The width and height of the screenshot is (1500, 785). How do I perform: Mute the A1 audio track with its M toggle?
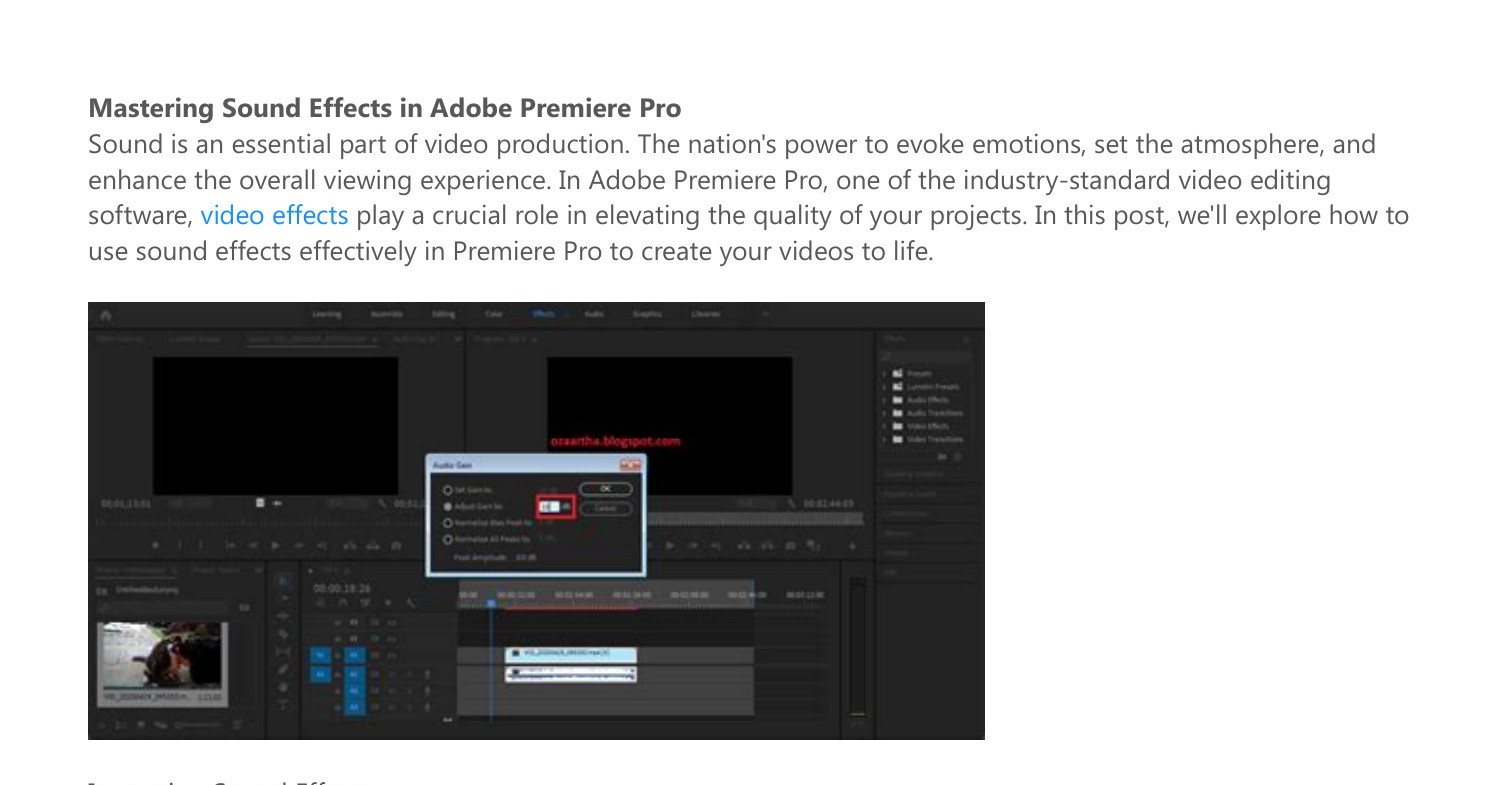(x=375, y=674)
